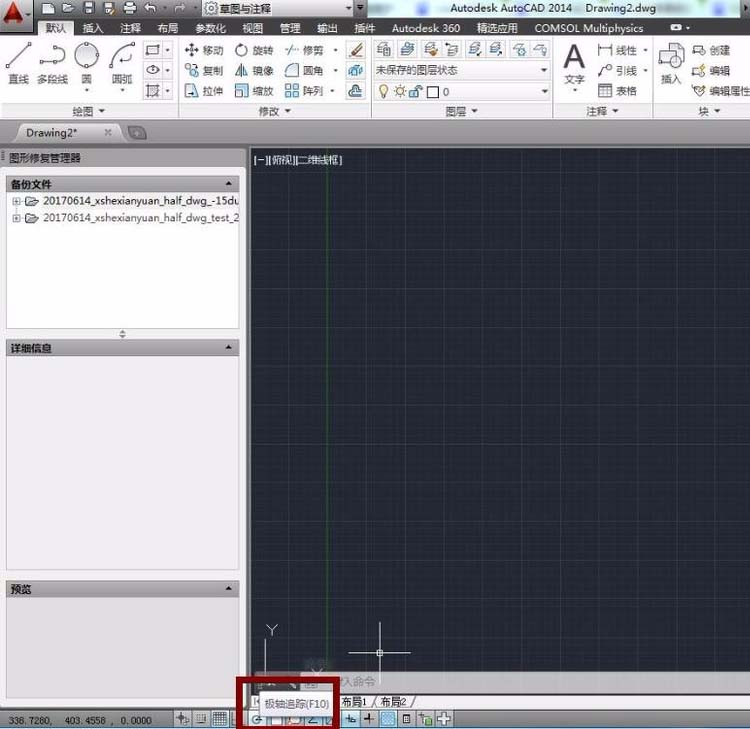Click the 线性 linear dimension tool
Image resolution: width=750 pixels, height=729 pixels.
(x=617, y=50)
